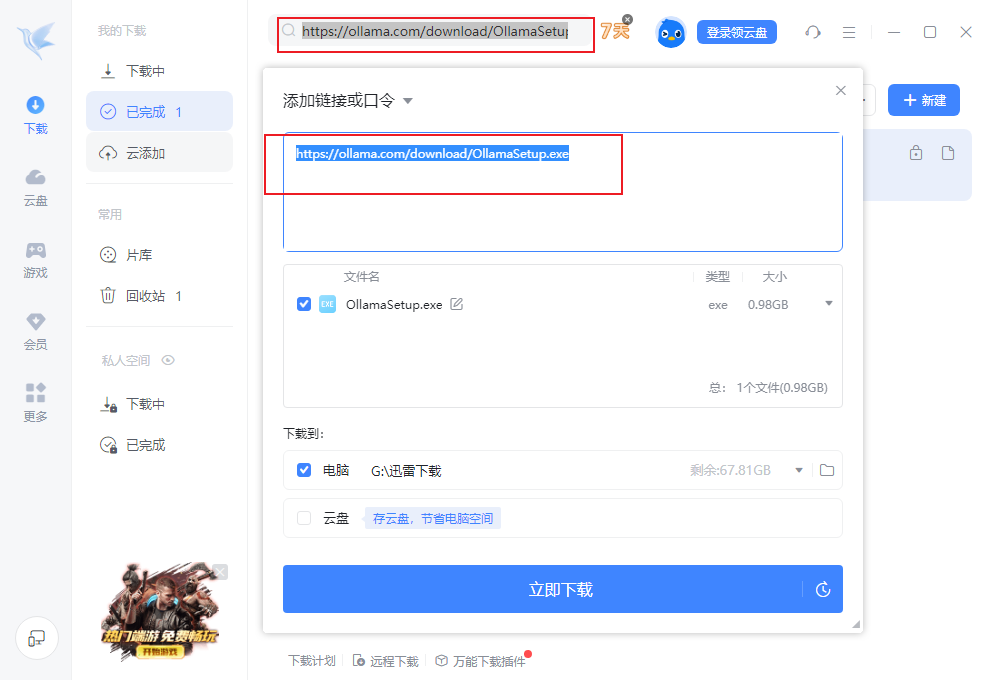Open customer service headset icon

pos(812,32)
